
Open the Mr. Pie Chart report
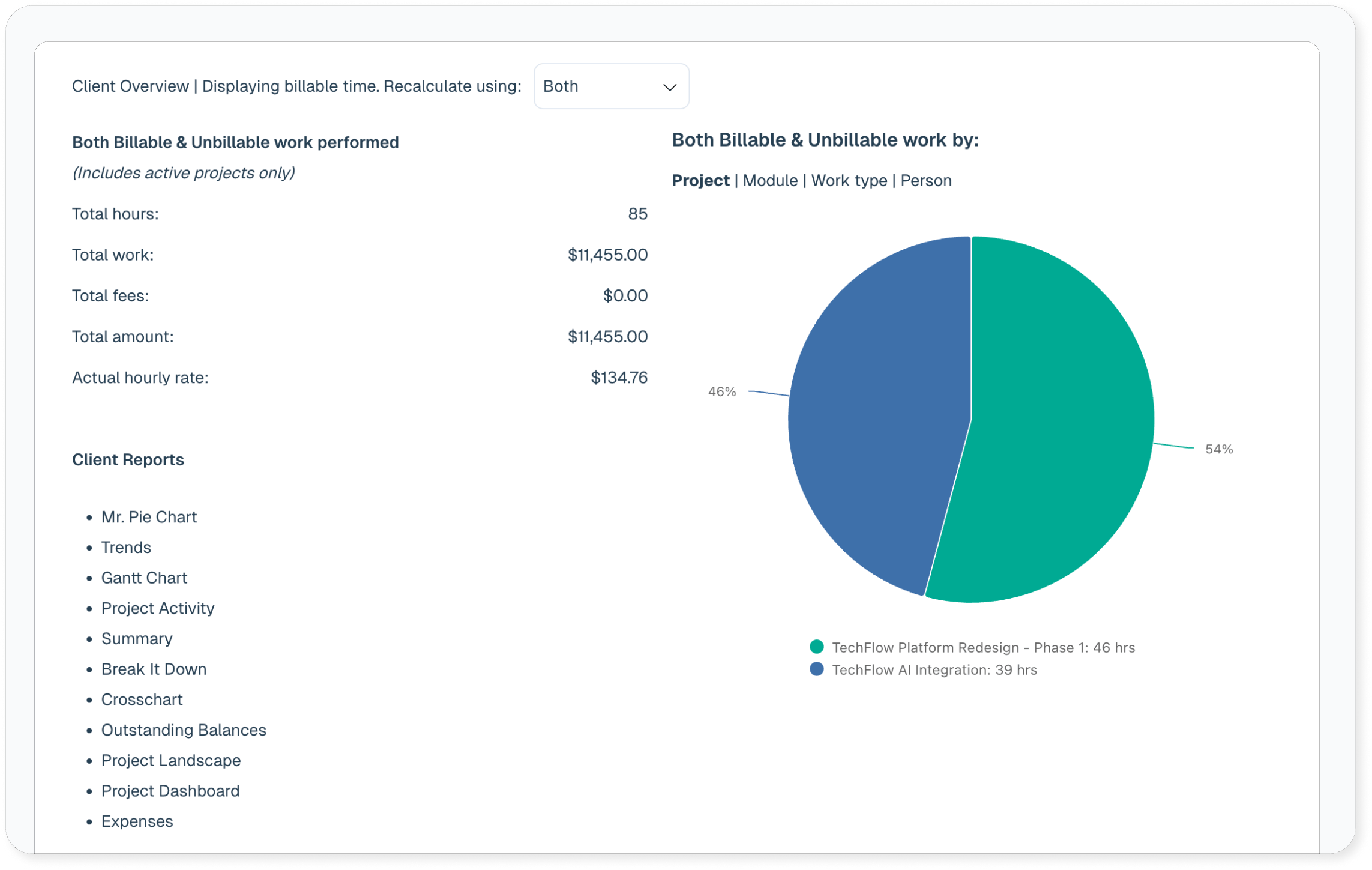[149, 517]
